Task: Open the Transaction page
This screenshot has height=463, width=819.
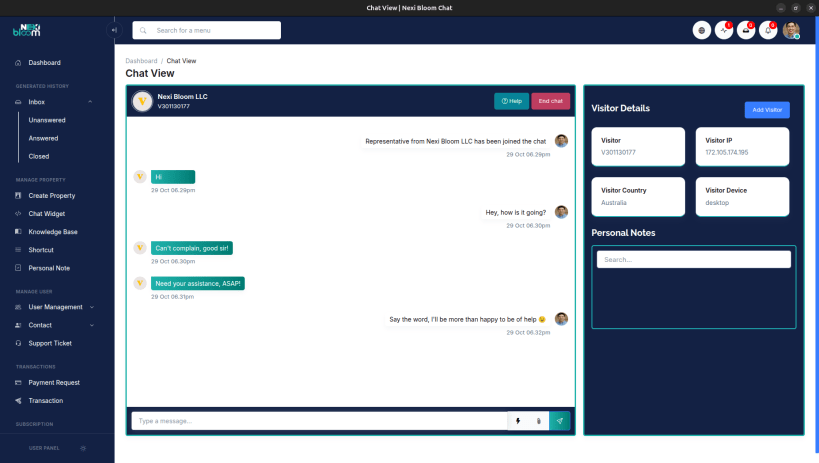Action: (x=45, y=401)
